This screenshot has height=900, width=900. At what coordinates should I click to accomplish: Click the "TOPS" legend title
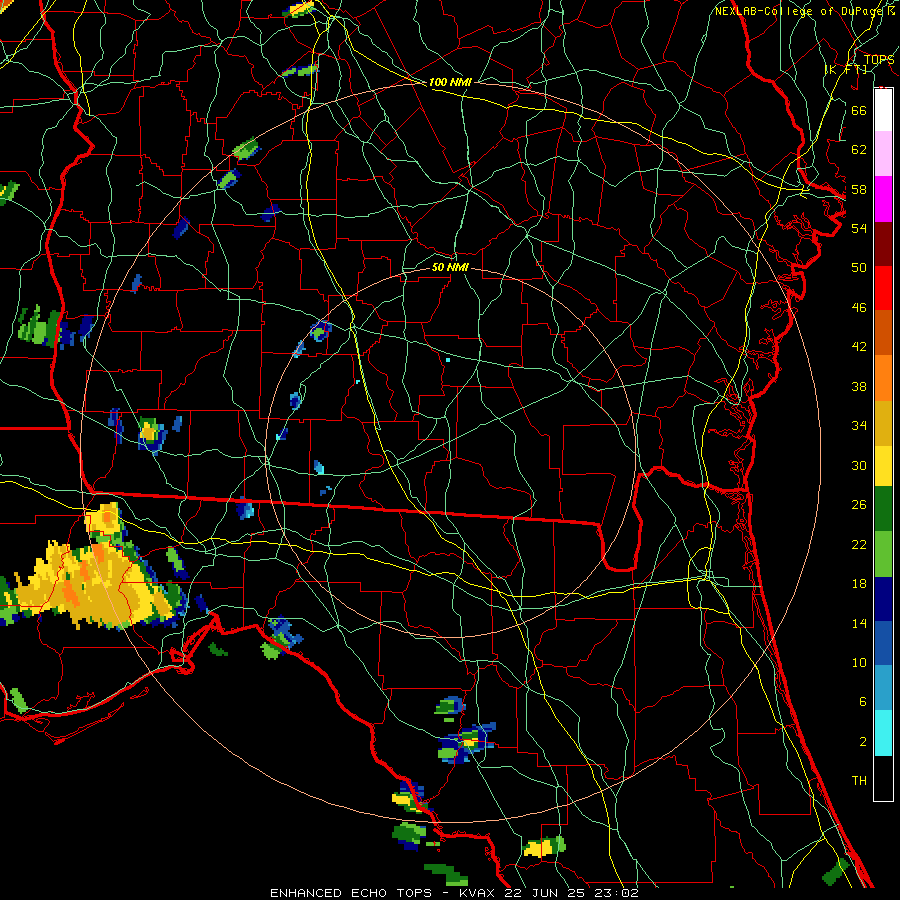tap(879, 59)
